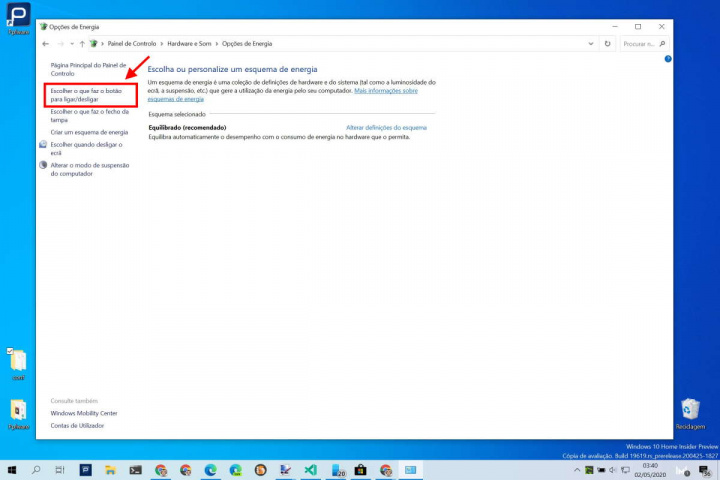Image resolution: width=720 pixels, height=480 pixels.
Task: Open 'Criar um esquema de energia'
Action: (89, 132)
